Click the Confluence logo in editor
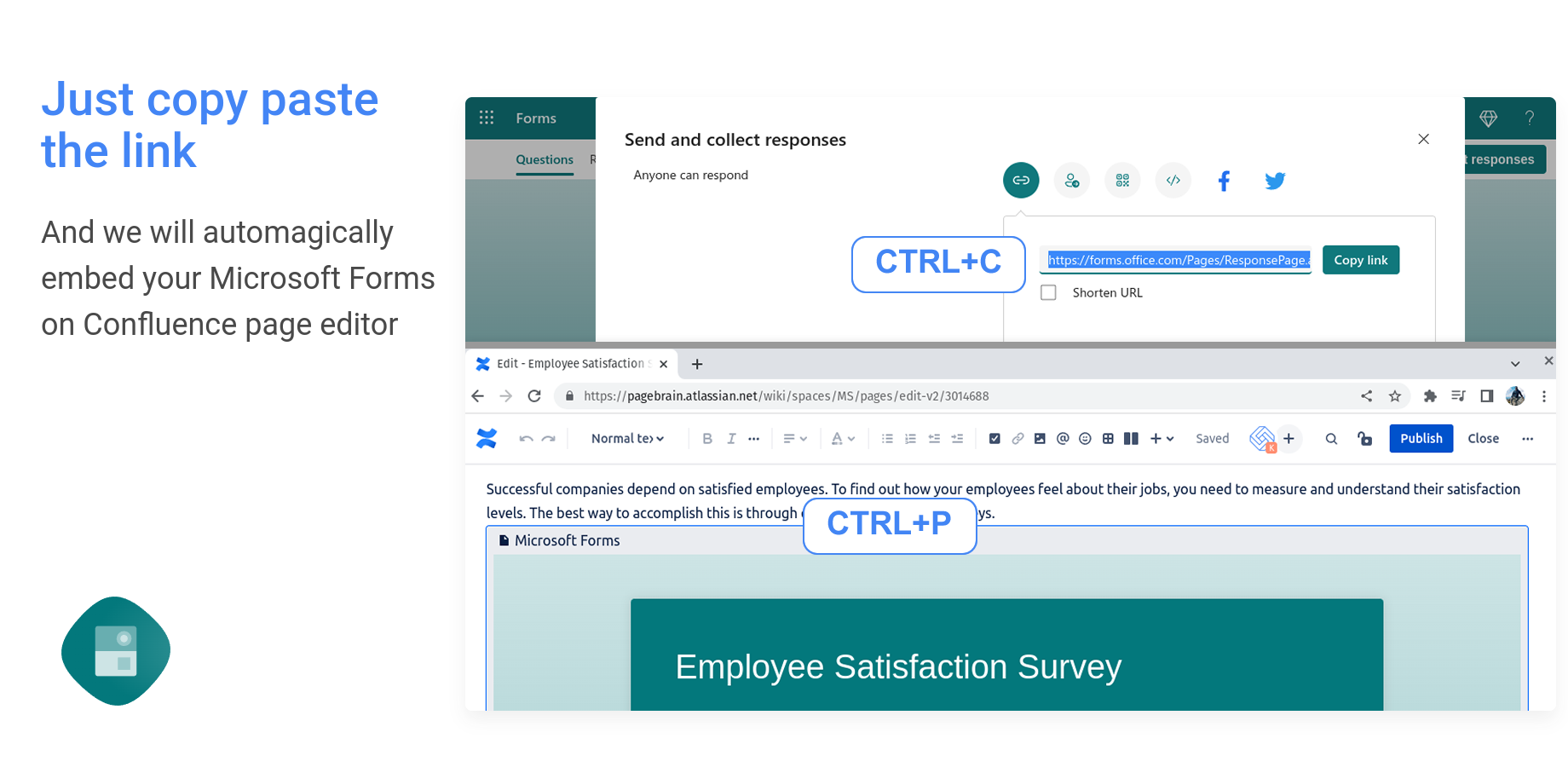Image resolution: width=1568 pixels, height=767 pixels. click(x=487, y=438)
